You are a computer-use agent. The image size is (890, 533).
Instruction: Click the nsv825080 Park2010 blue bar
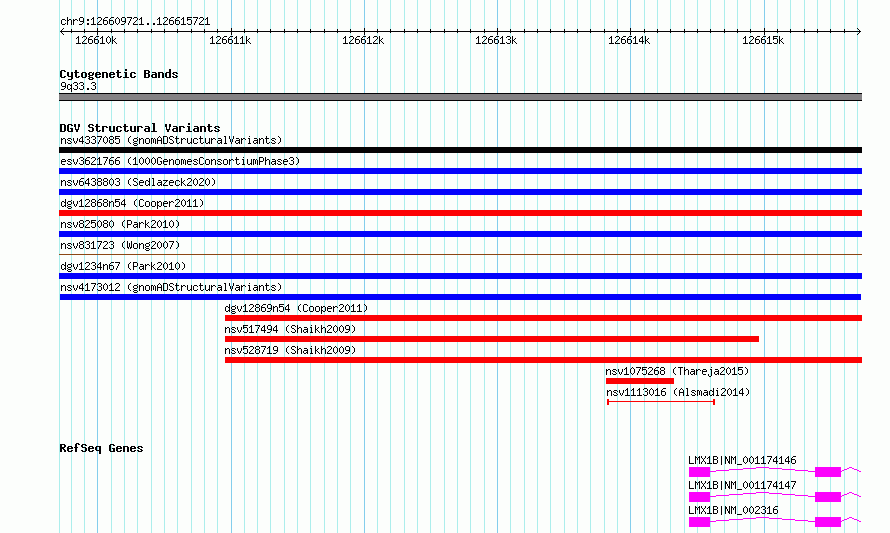[460, 234]
